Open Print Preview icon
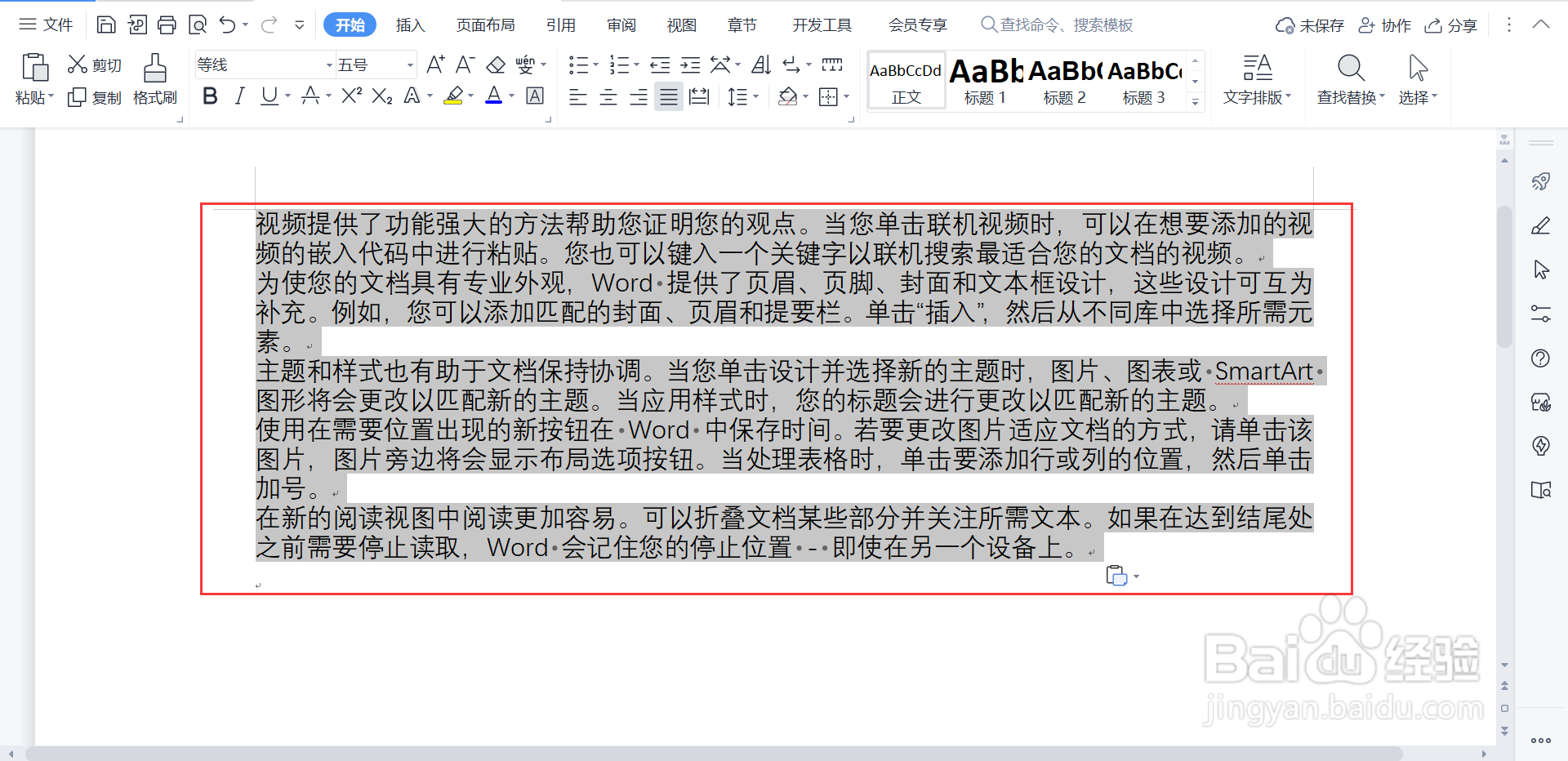 point(197,24)
